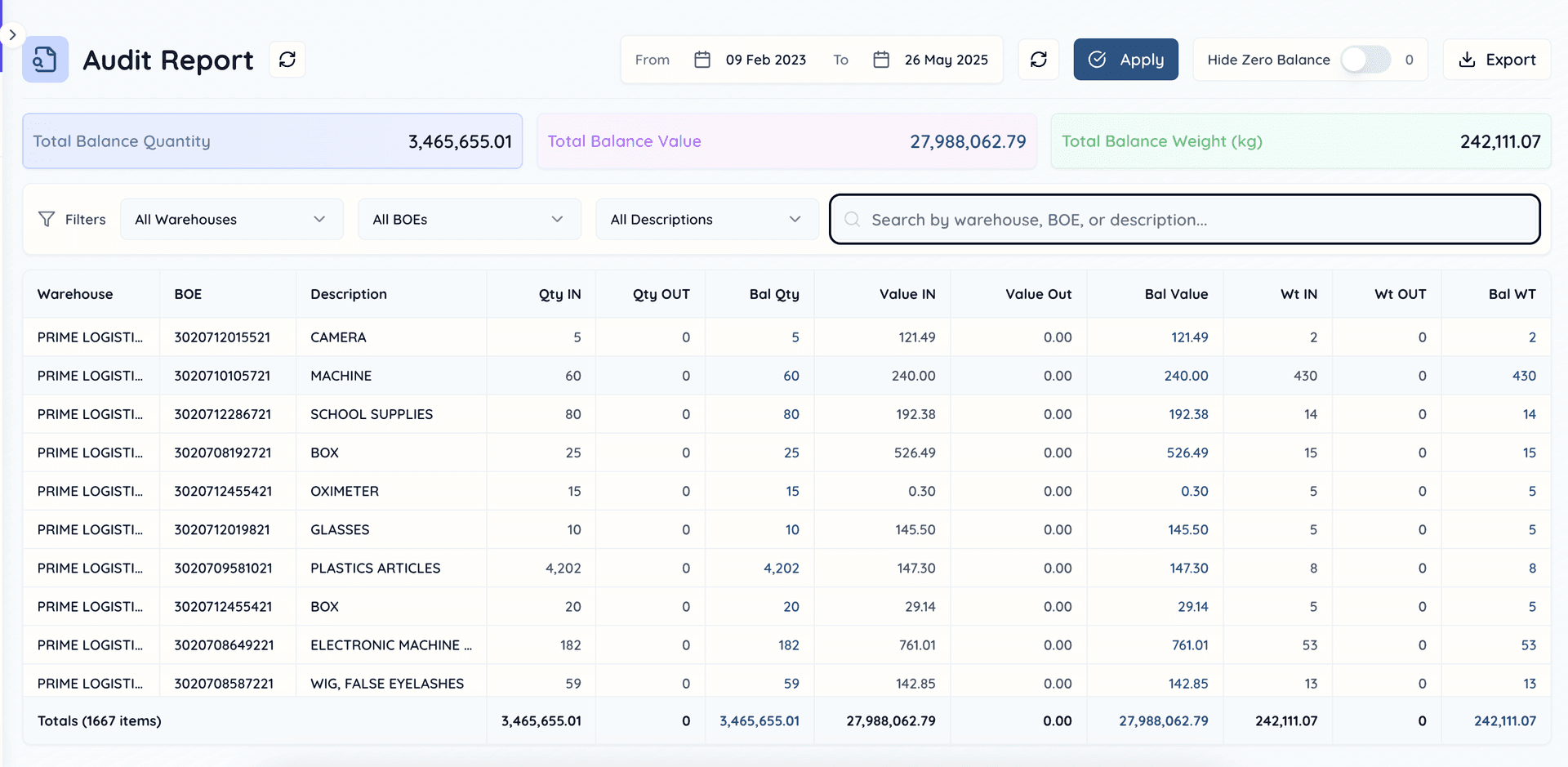Click Bal Value 761.01 for ELECTRONIC MACHINE
Image resolution: width=1568 pixels, height=767 pixels.
pos(1189,645)
